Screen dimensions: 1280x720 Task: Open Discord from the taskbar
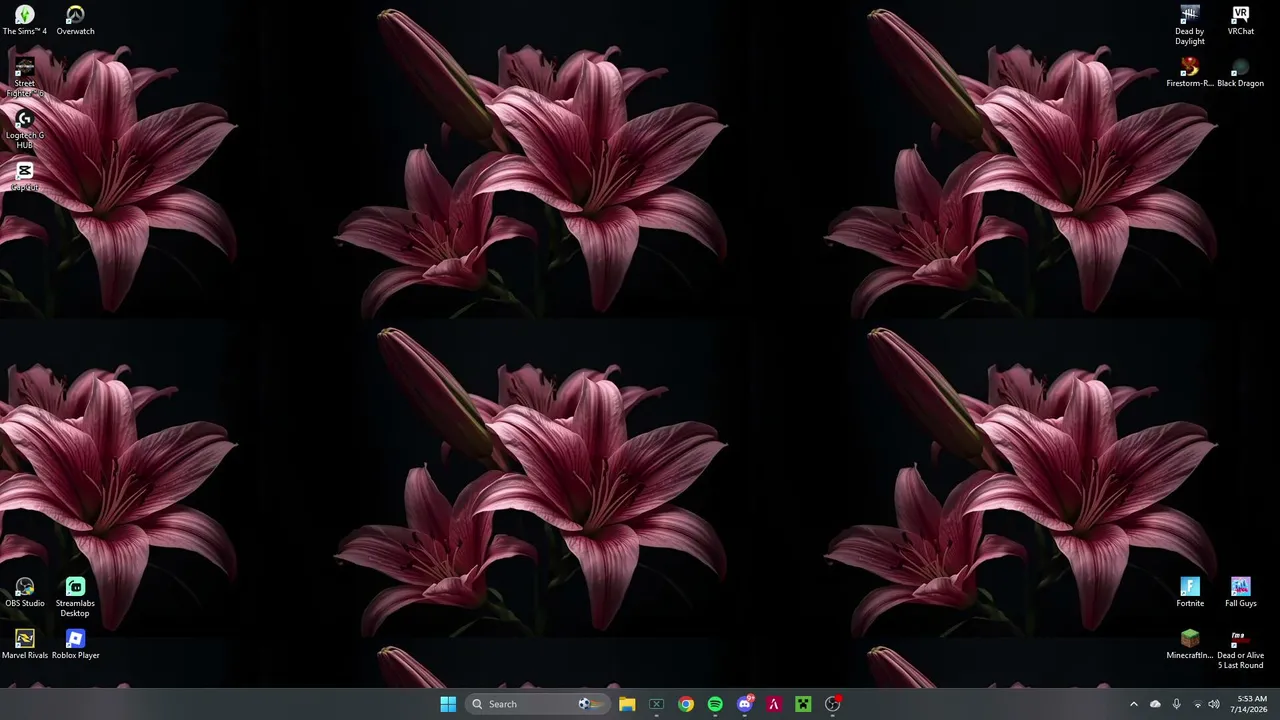[x=745, y=704]
